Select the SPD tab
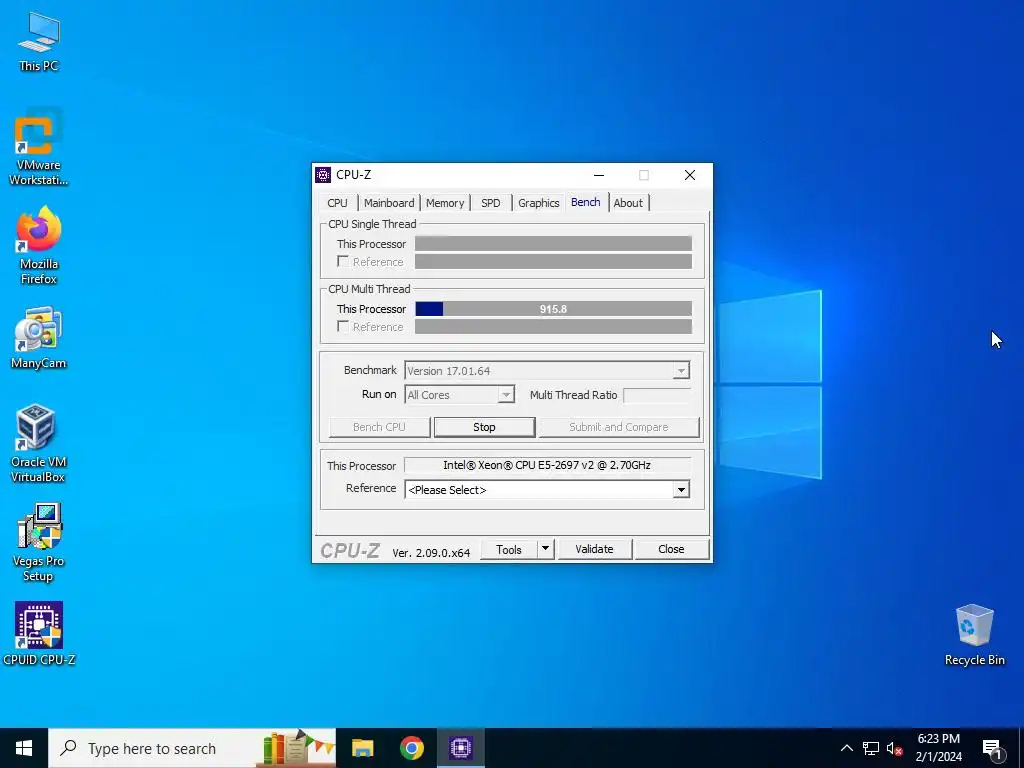The width and height of the screenshot is (1024, 768). (x=491, y=203)
